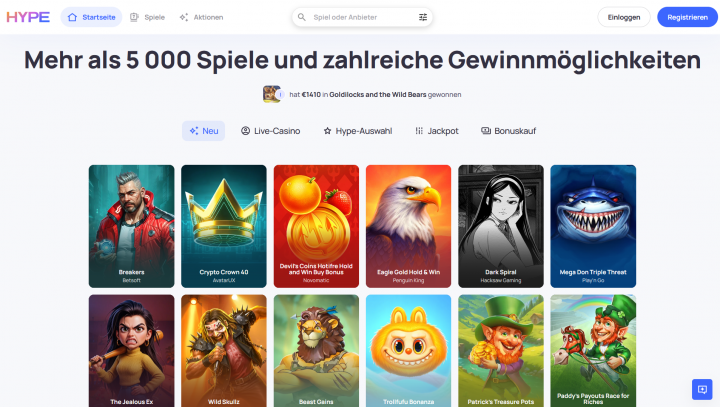Select the Neu category tab
This screenshot has width=720, height=407.
coord(203,131)
